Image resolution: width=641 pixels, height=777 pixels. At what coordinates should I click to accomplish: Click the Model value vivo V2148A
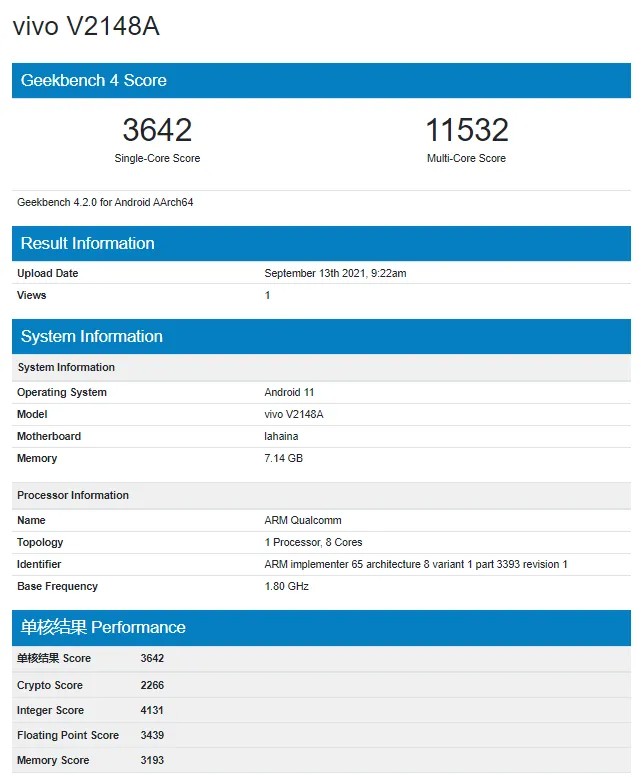tap(294, 414)
